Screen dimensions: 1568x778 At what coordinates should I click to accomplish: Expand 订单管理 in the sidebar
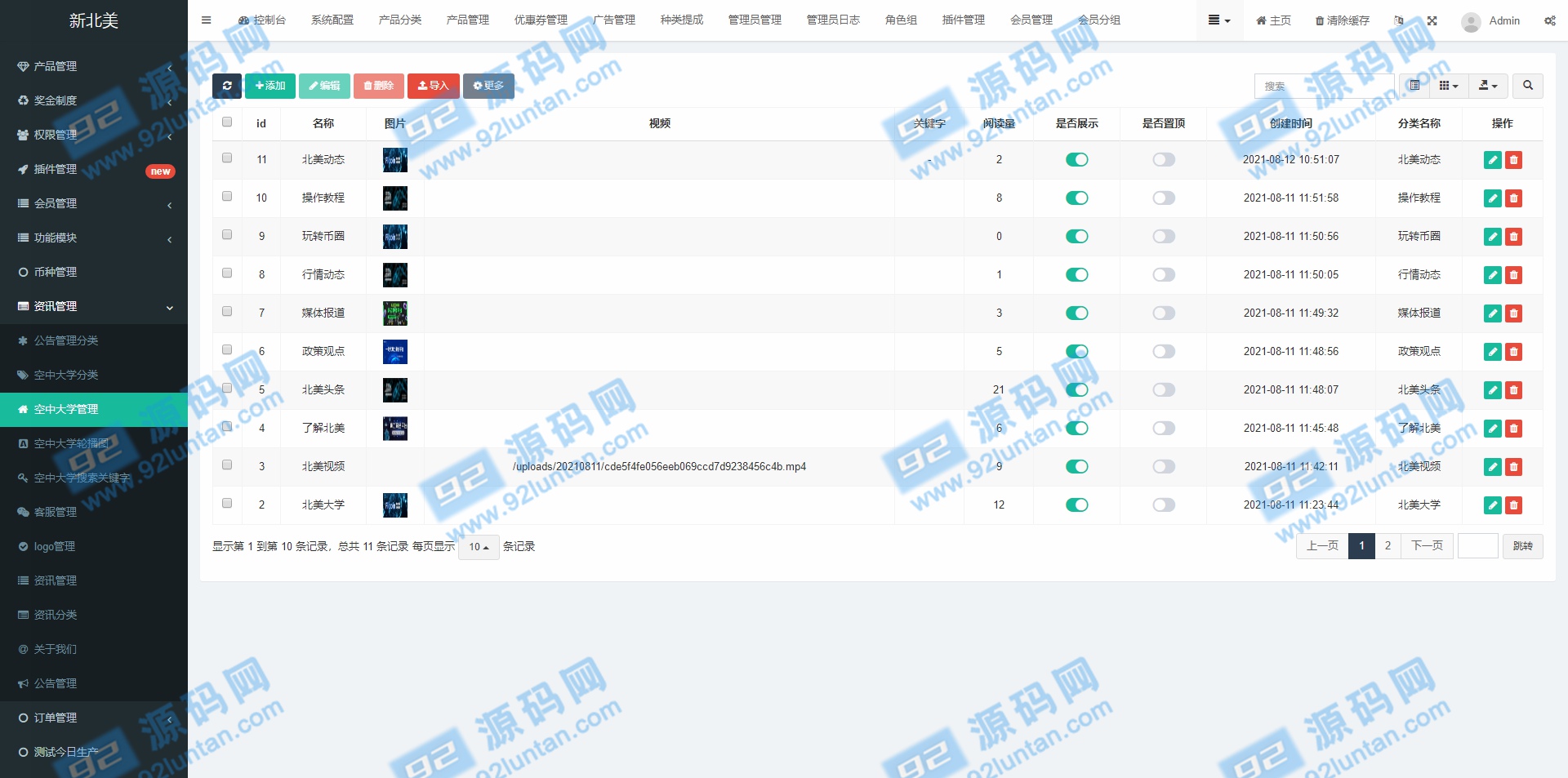94,718
